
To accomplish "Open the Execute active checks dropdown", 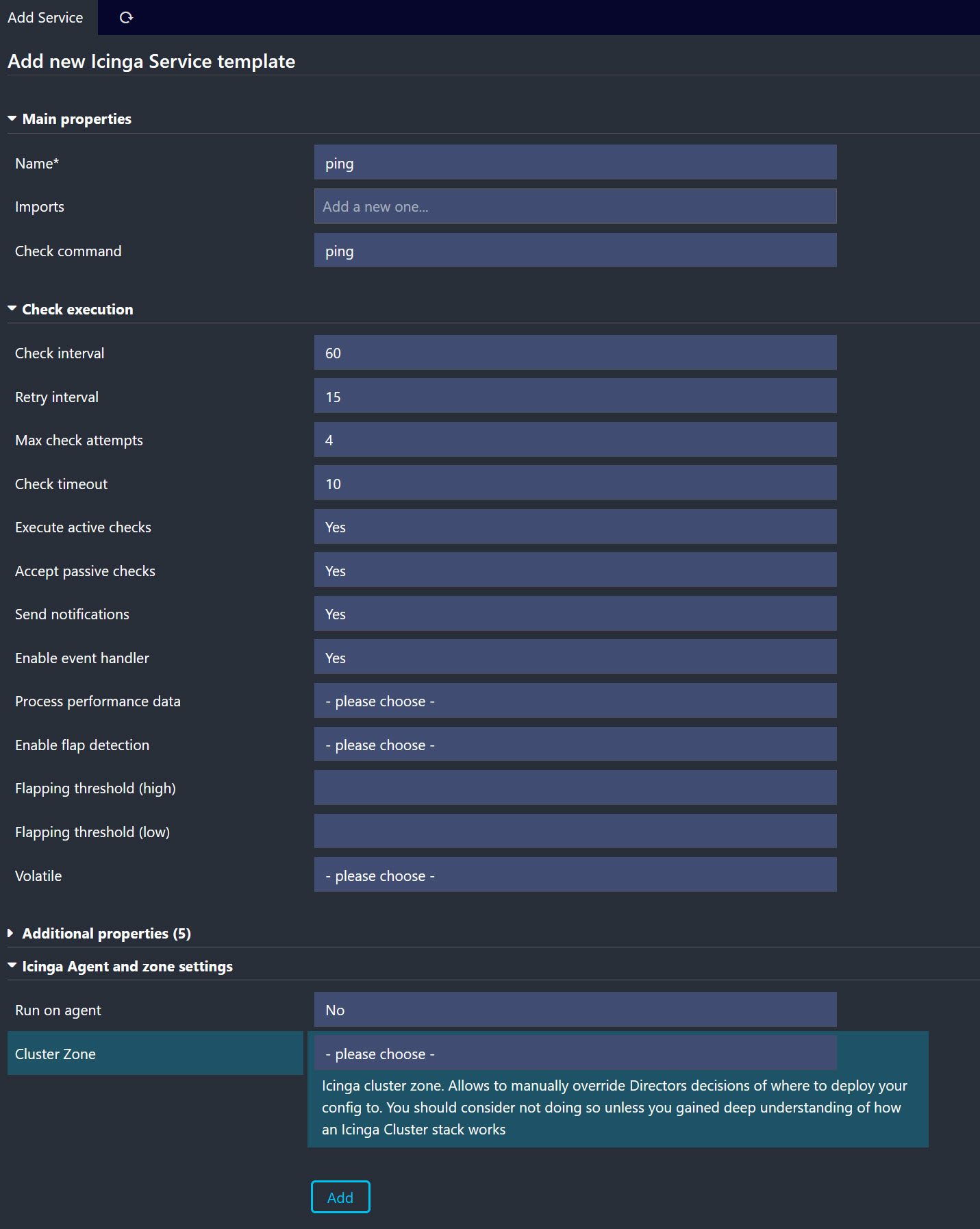I will click(575, 527).
